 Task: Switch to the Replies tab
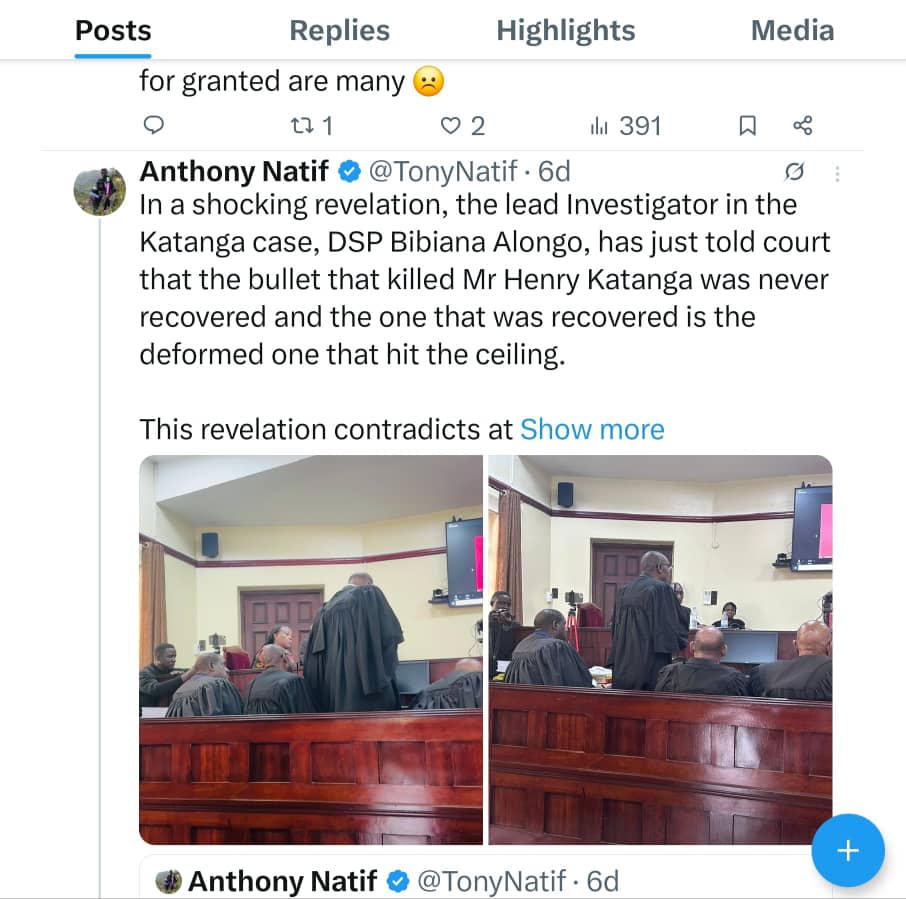click(x=339, y=31)
